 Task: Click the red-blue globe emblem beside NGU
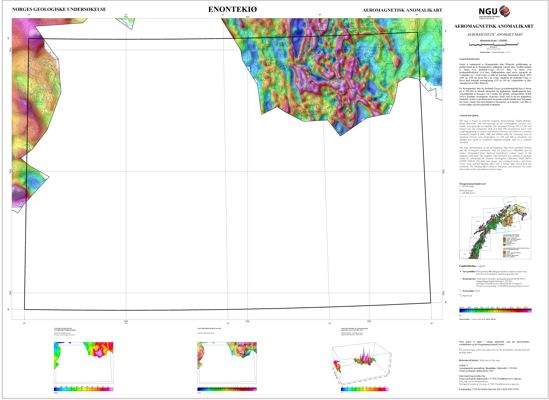point(505,11)
